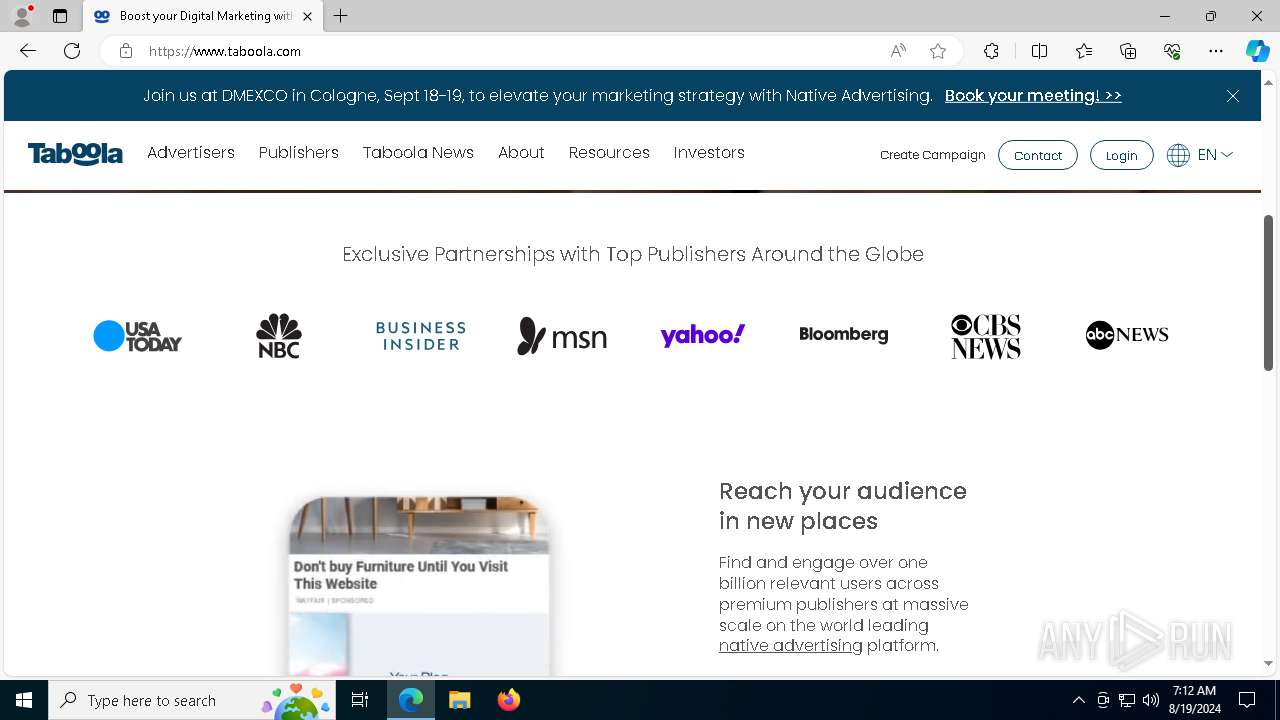Dismiss the DMEXCO announcement banner
Image resolution: width=1280 pixels, height=720 pixels.
click(1233, 96)
